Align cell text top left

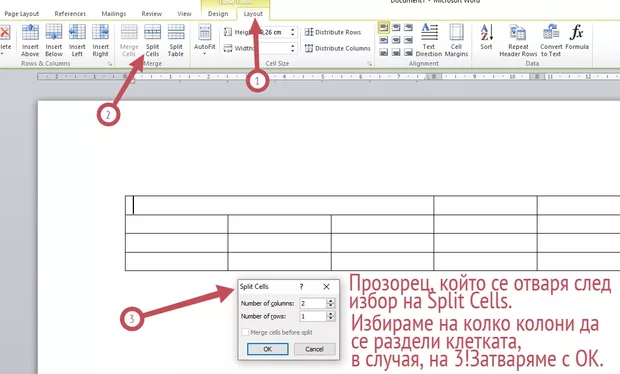click(384, 28)
